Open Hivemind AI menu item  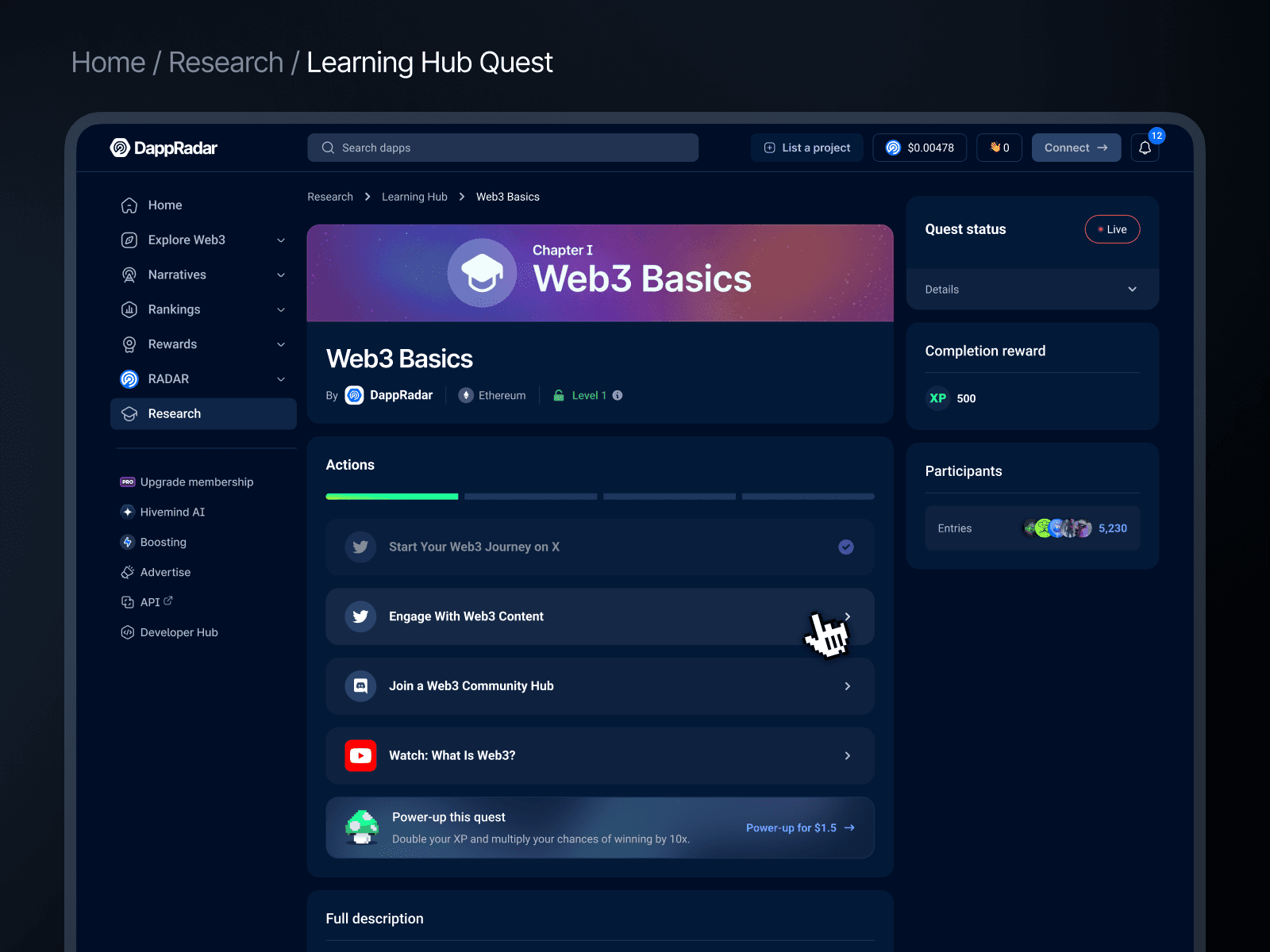pyautogui.click(x=163, y=512)
